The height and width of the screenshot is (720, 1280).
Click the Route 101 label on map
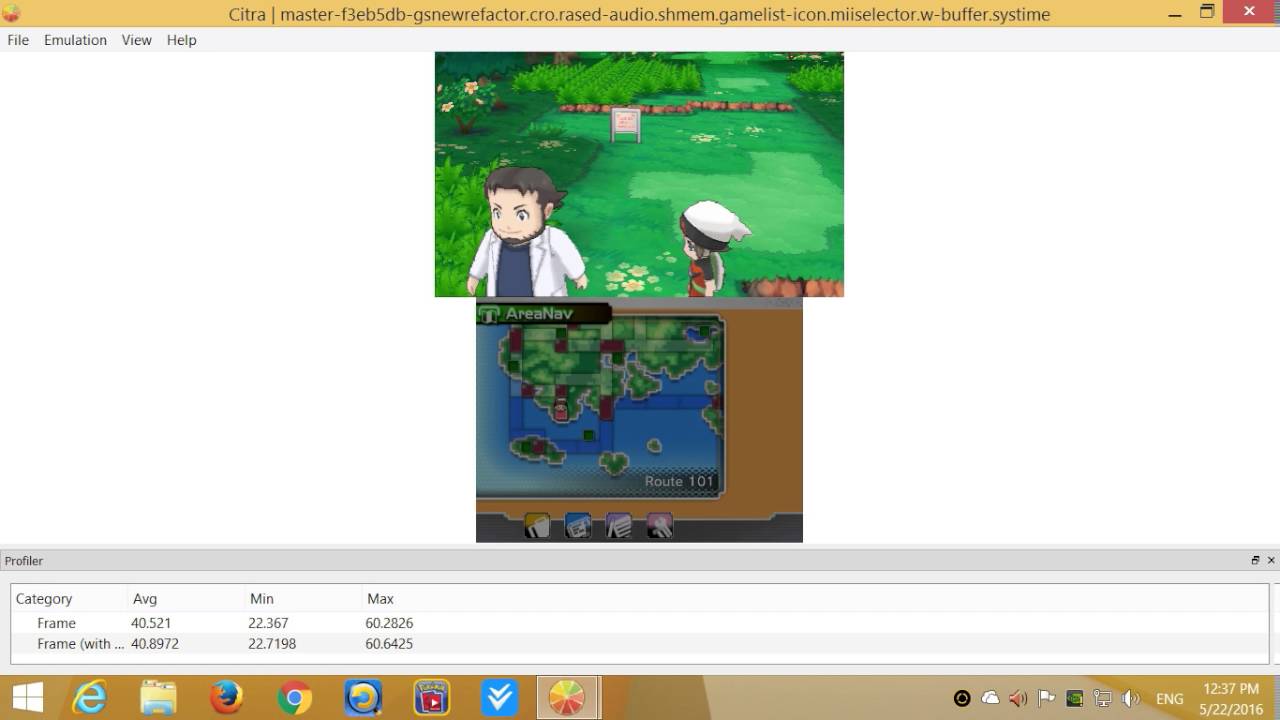click(679, 481)
